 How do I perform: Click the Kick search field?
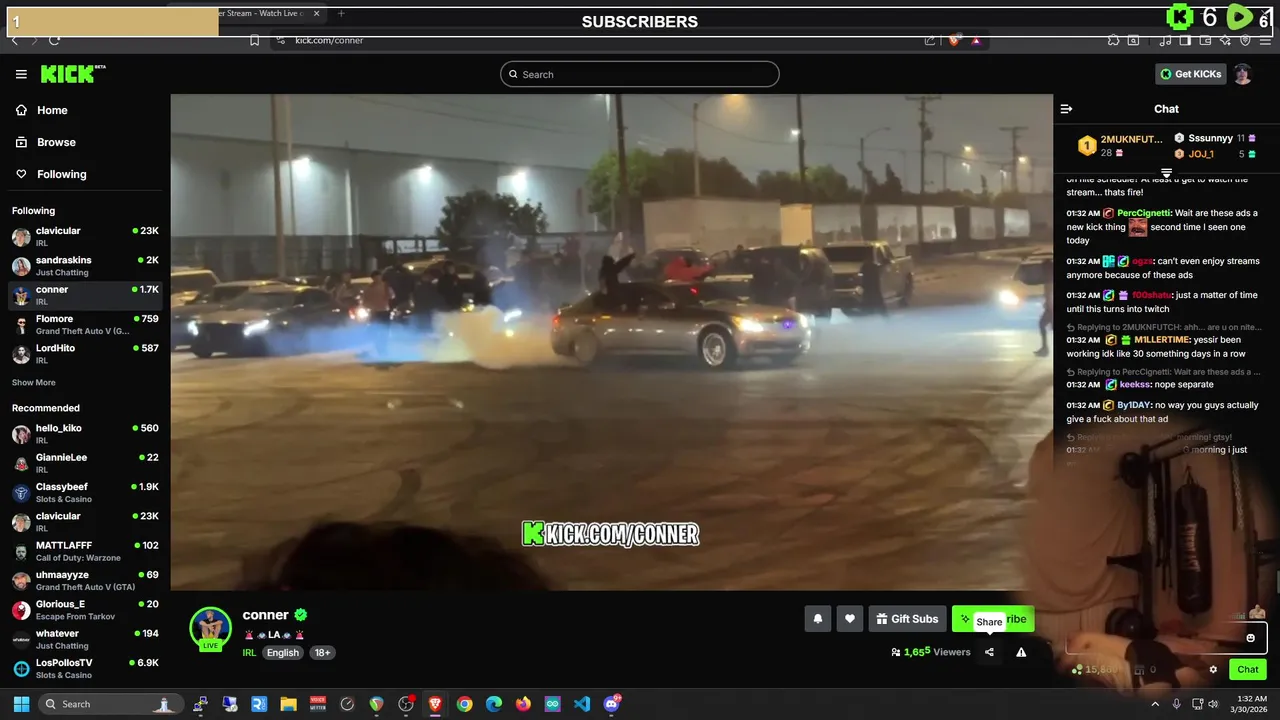(x=640, y=74)
